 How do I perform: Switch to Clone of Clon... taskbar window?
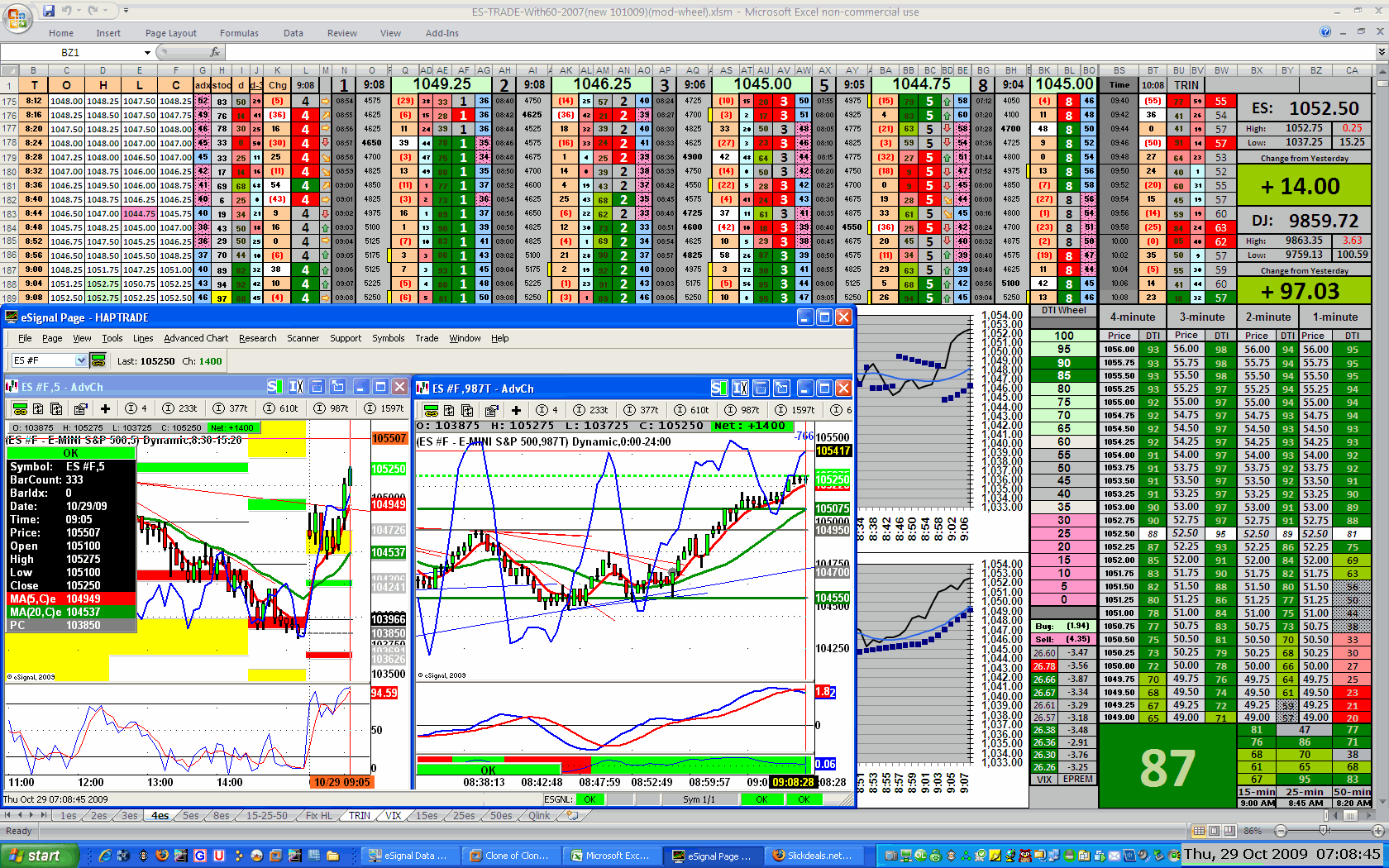tap(510, 856)
